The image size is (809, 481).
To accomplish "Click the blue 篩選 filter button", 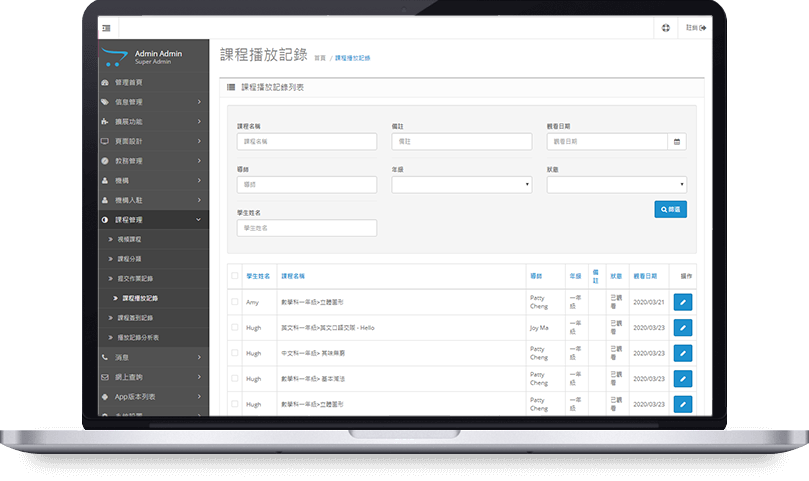I will point(670,210).
